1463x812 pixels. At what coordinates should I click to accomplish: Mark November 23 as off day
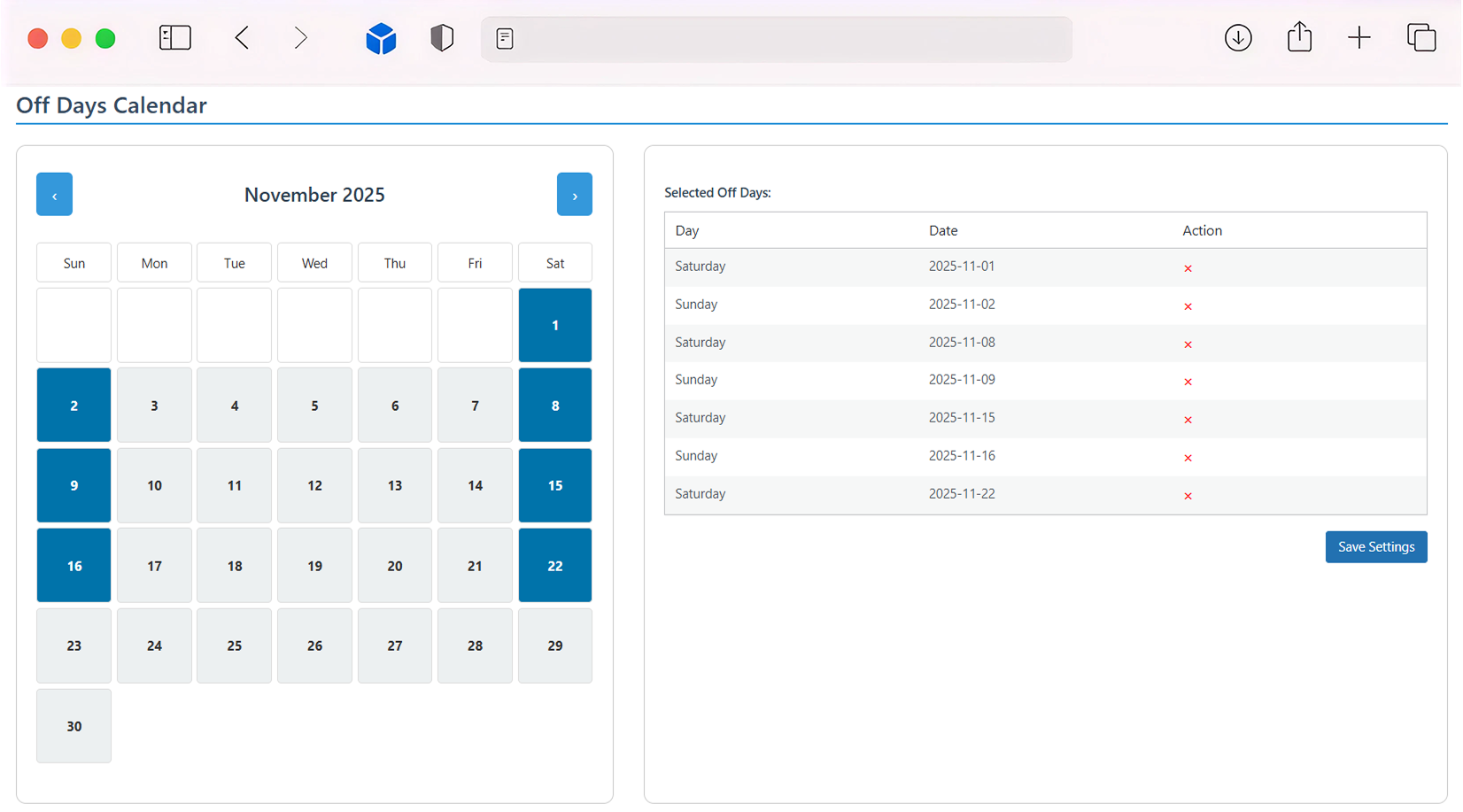coord(74,646)
